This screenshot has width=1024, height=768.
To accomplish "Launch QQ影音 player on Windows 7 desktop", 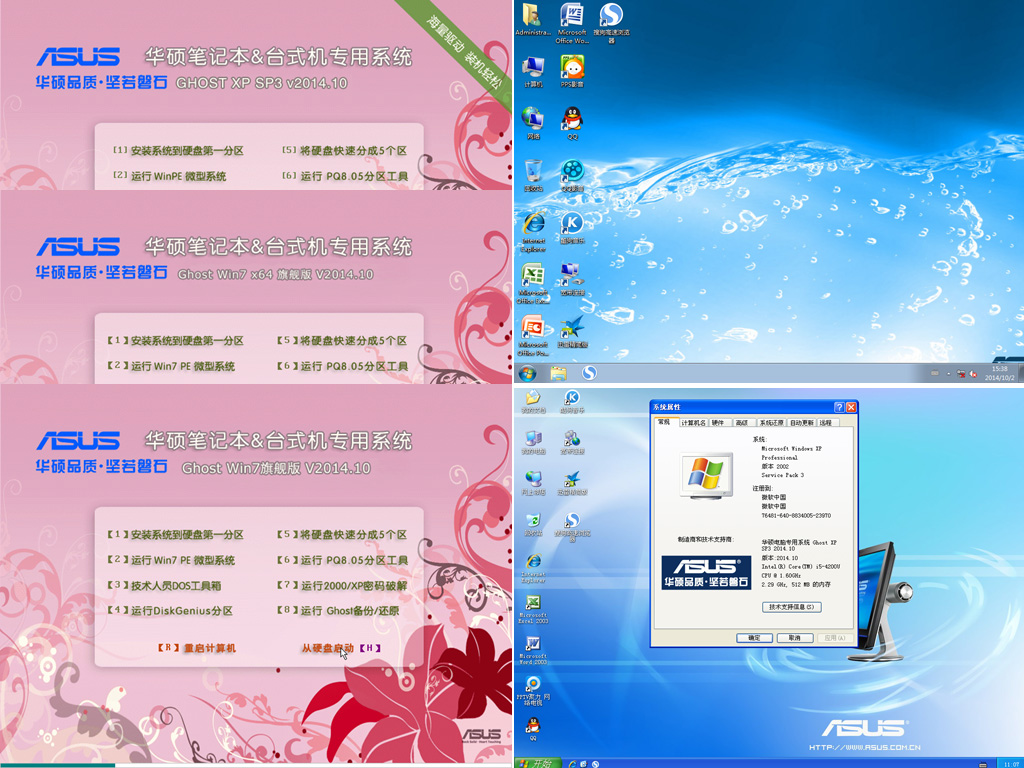I will [x=572, y=176].
